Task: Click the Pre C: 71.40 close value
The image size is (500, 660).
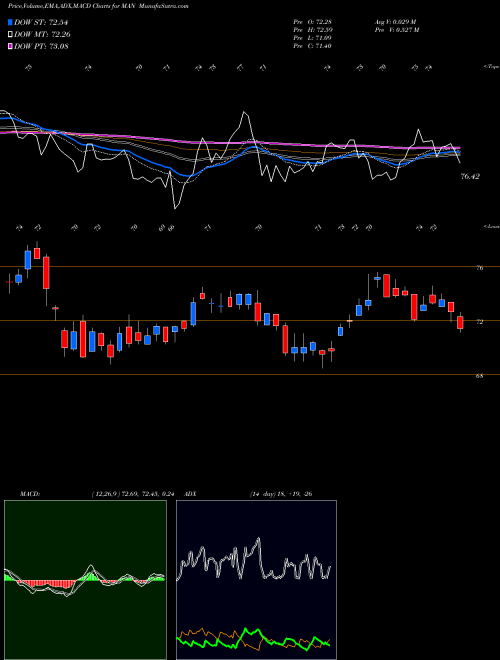Action: pos(312,46)
